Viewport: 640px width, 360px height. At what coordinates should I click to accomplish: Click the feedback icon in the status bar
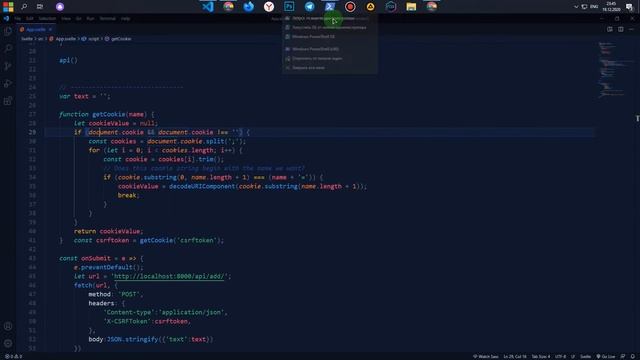[x=623, y=356]
